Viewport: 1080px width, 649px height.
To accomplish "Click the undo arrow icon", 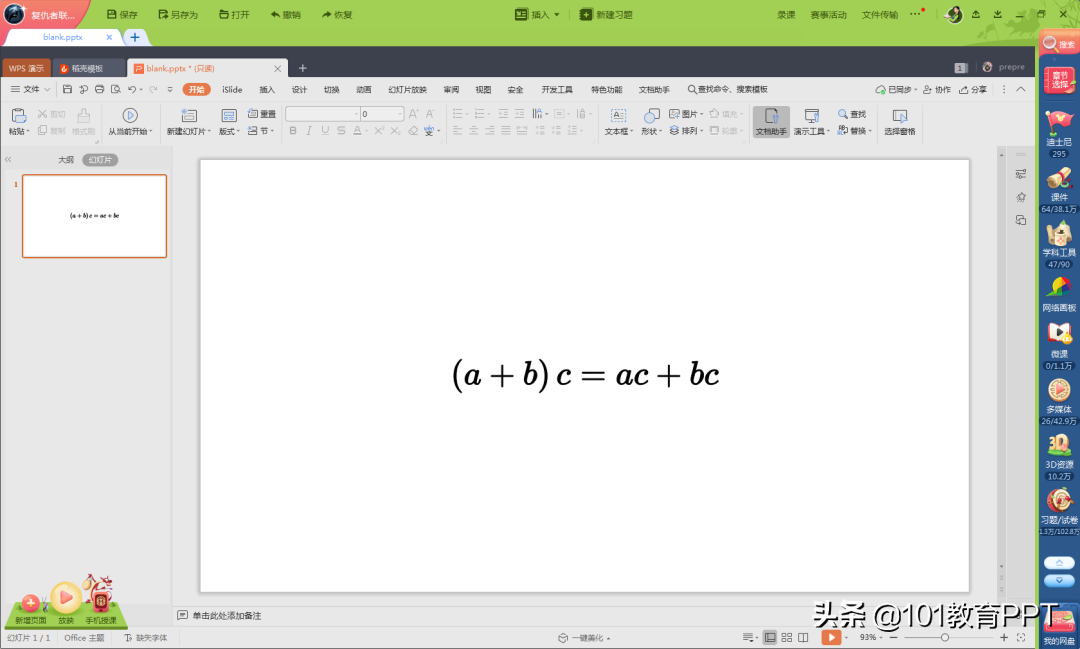I will tap(132, 89).
